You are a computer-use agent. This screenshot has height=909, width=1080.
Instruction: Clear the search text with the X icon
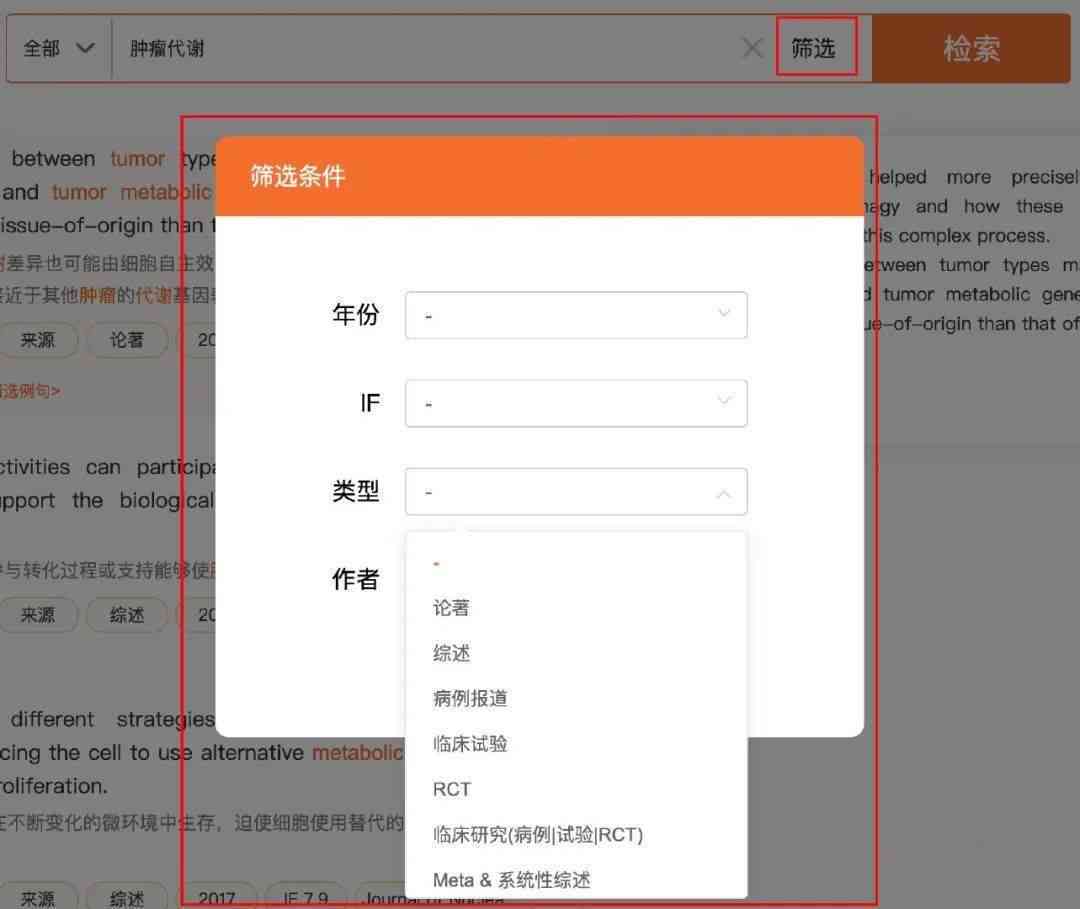pos(752,48)
